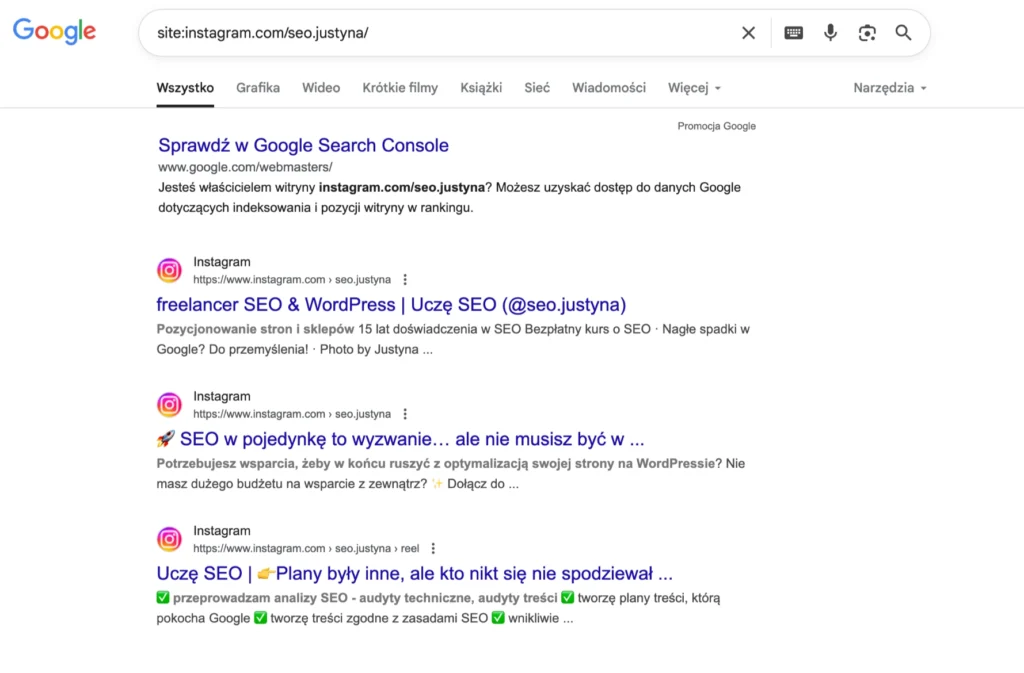Open the on-screen keyboard input tool
This screenshot has height=673, width=1024.
[793, 33]
